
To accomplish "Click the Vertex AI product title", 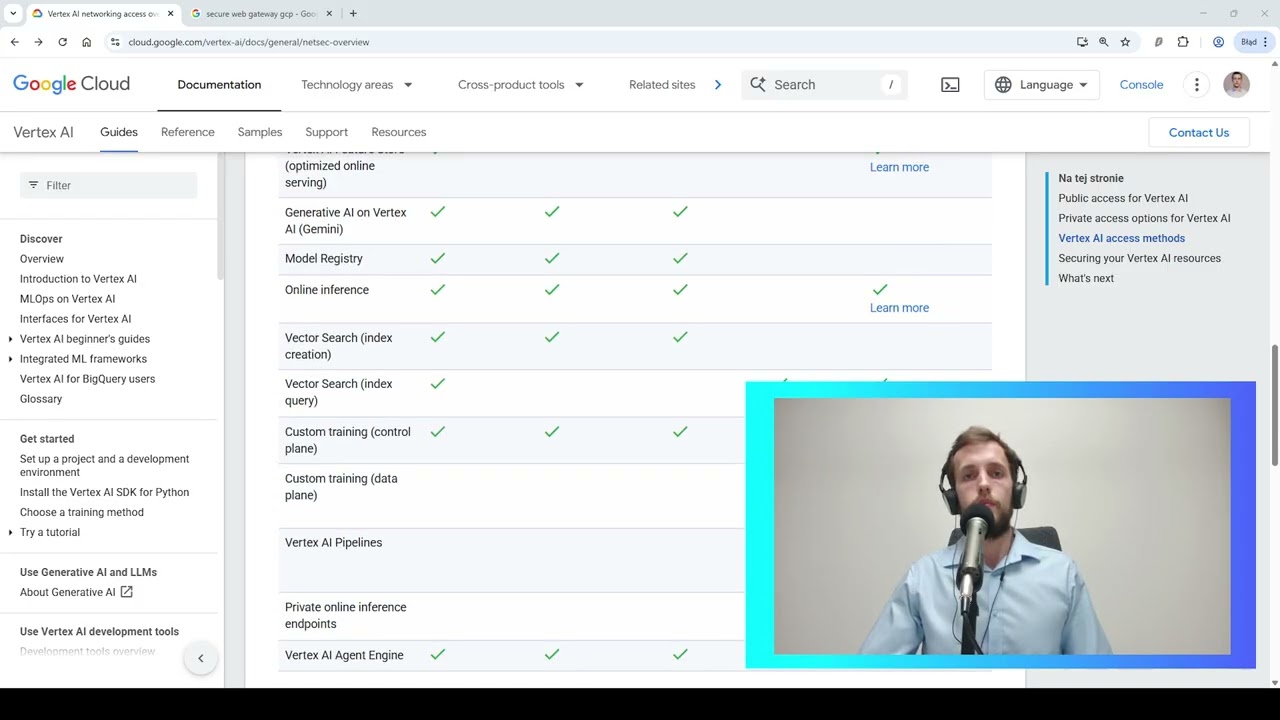I will (43, 132).
